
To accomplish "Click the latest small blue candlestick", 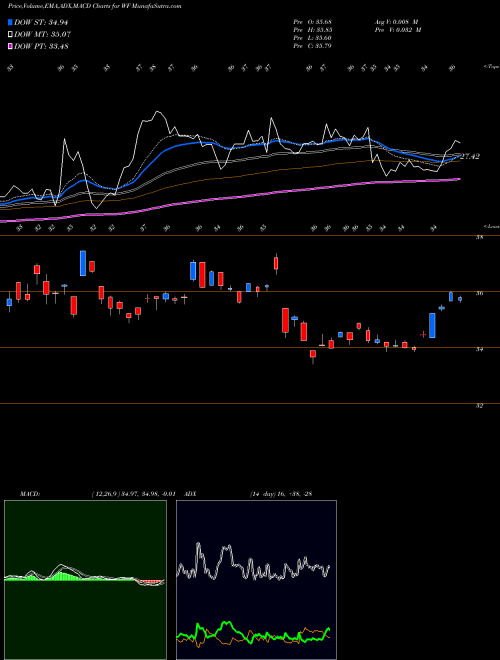I will pos(460,299).
